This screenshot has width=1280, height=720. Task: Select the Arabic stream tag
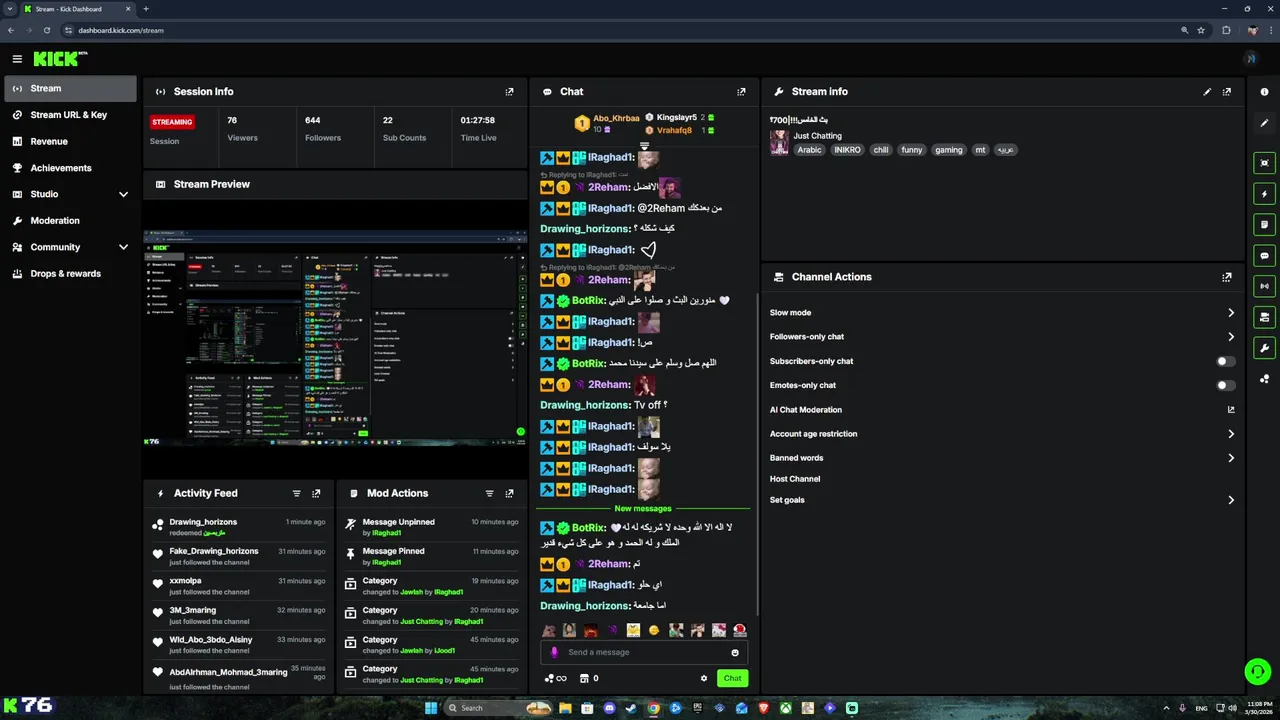coord(809,150)
